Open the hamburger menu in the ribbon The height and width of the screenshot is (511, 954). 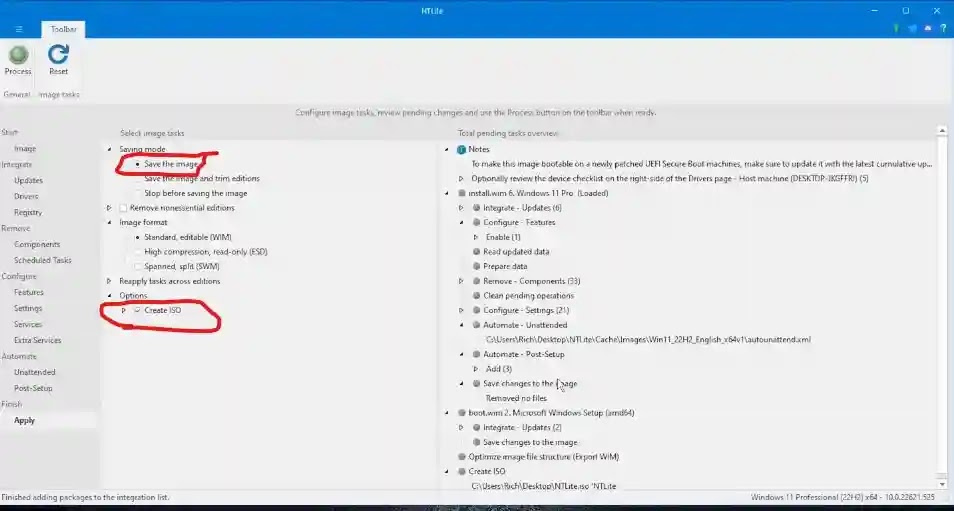point(19,29)
